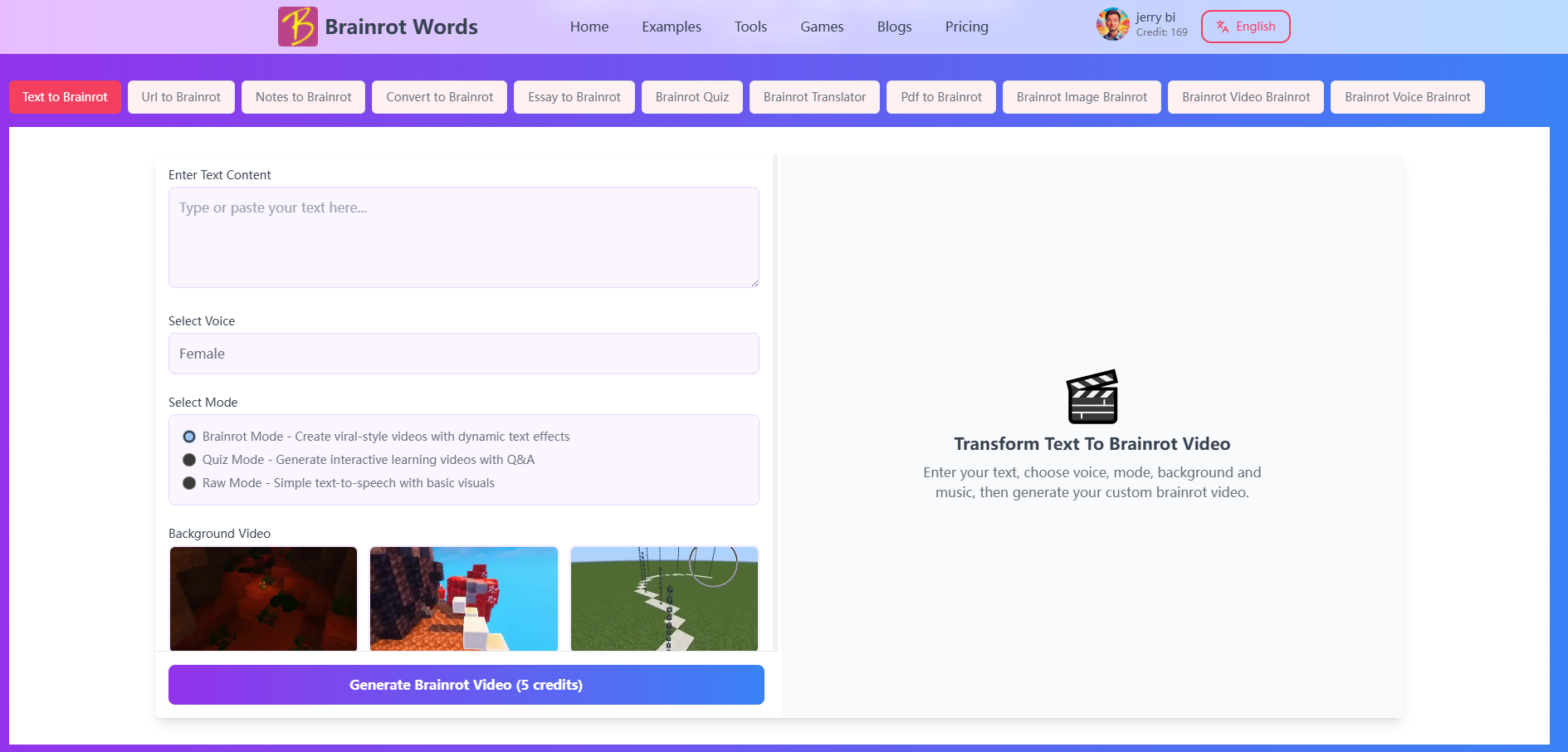Go to the Pricing page
1568x752 pixels.
click(966, 27)
